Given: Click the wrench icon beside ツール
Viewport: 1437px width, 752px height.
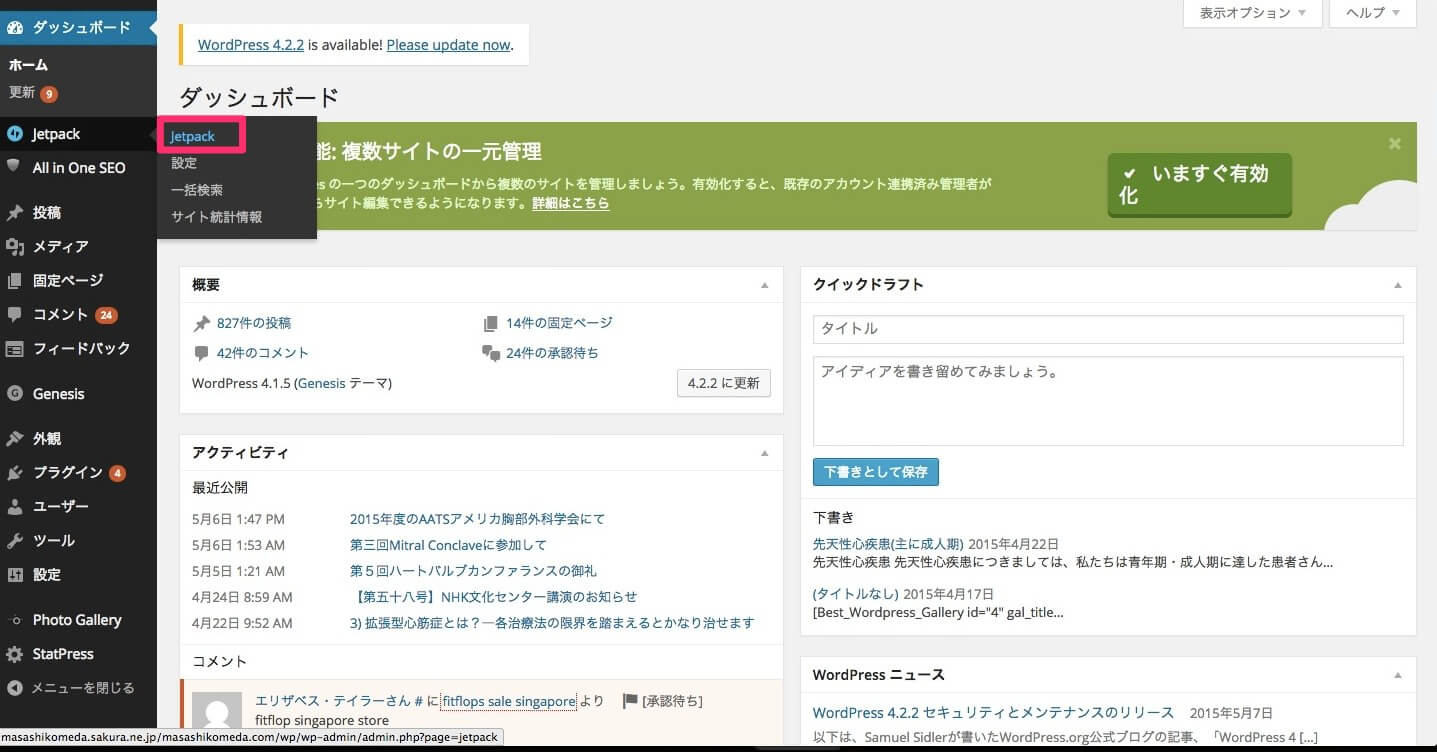Looking at the screenshot, I should coord(15,541).
